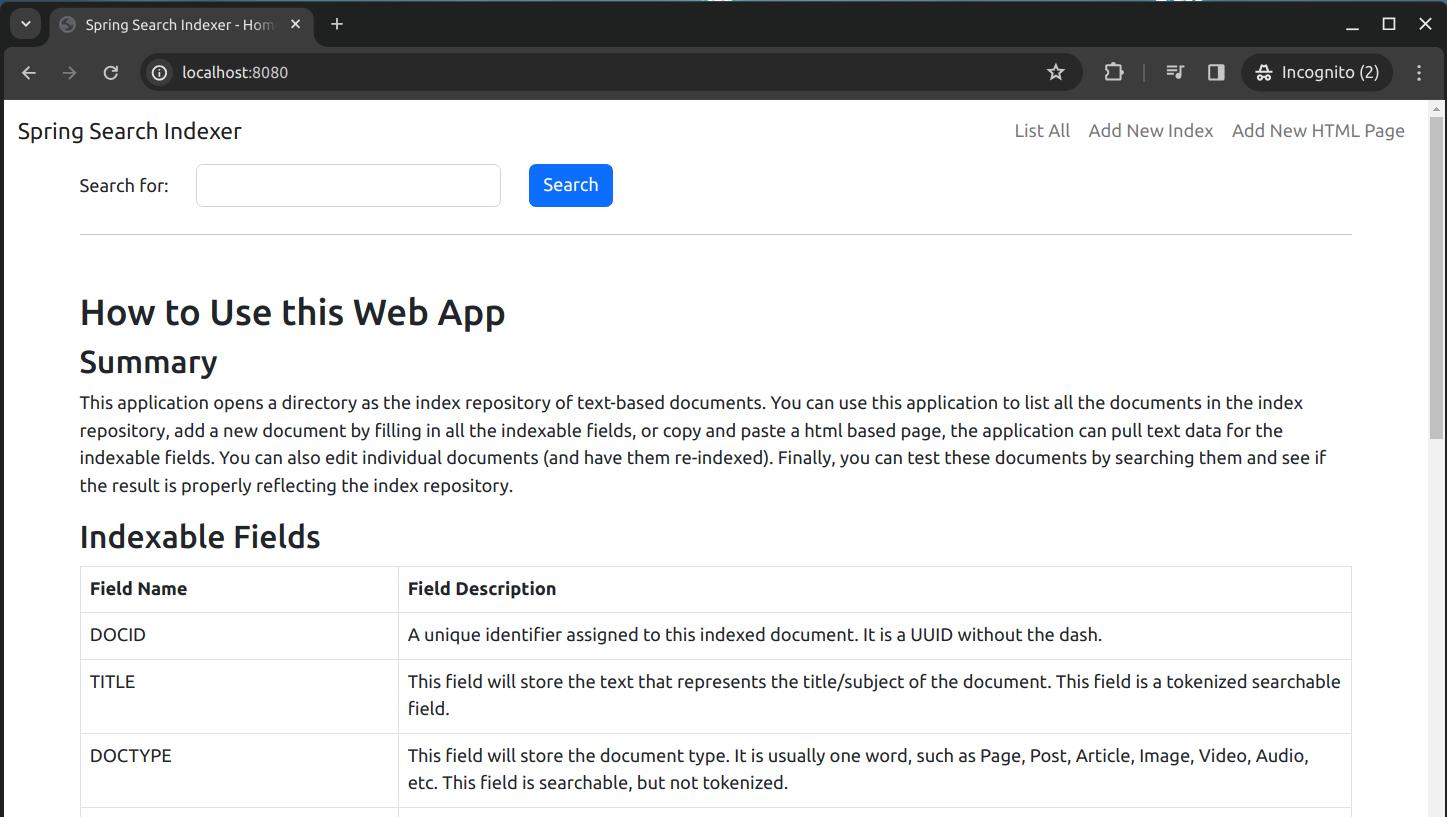Open Add New HTML Page link
Image resolution: width=1447 pixels, height=817 pixels.
point(1317,131)
